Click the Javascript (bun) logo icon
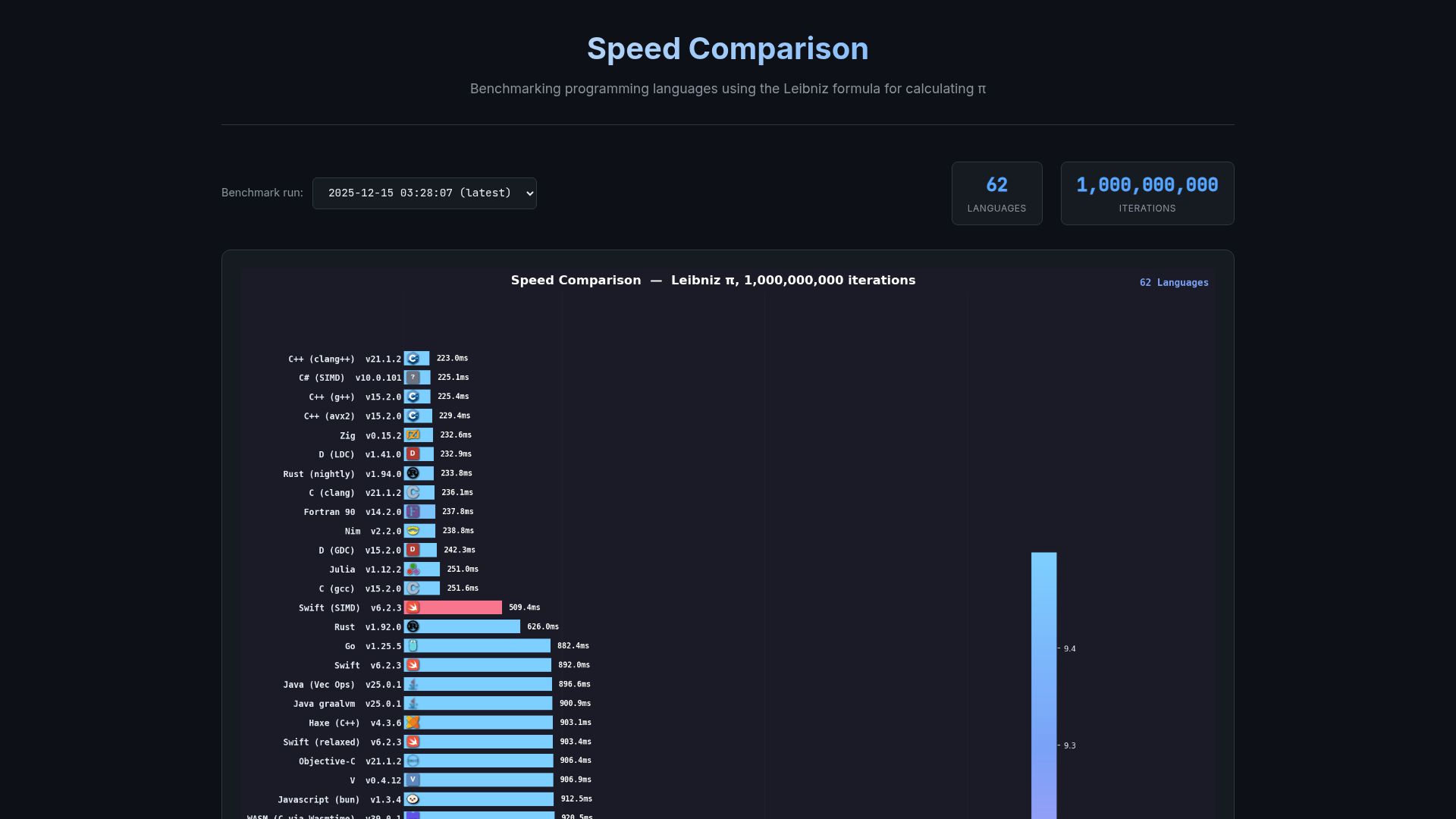This screenshot has height=819, width=1456. coord(413,799)
